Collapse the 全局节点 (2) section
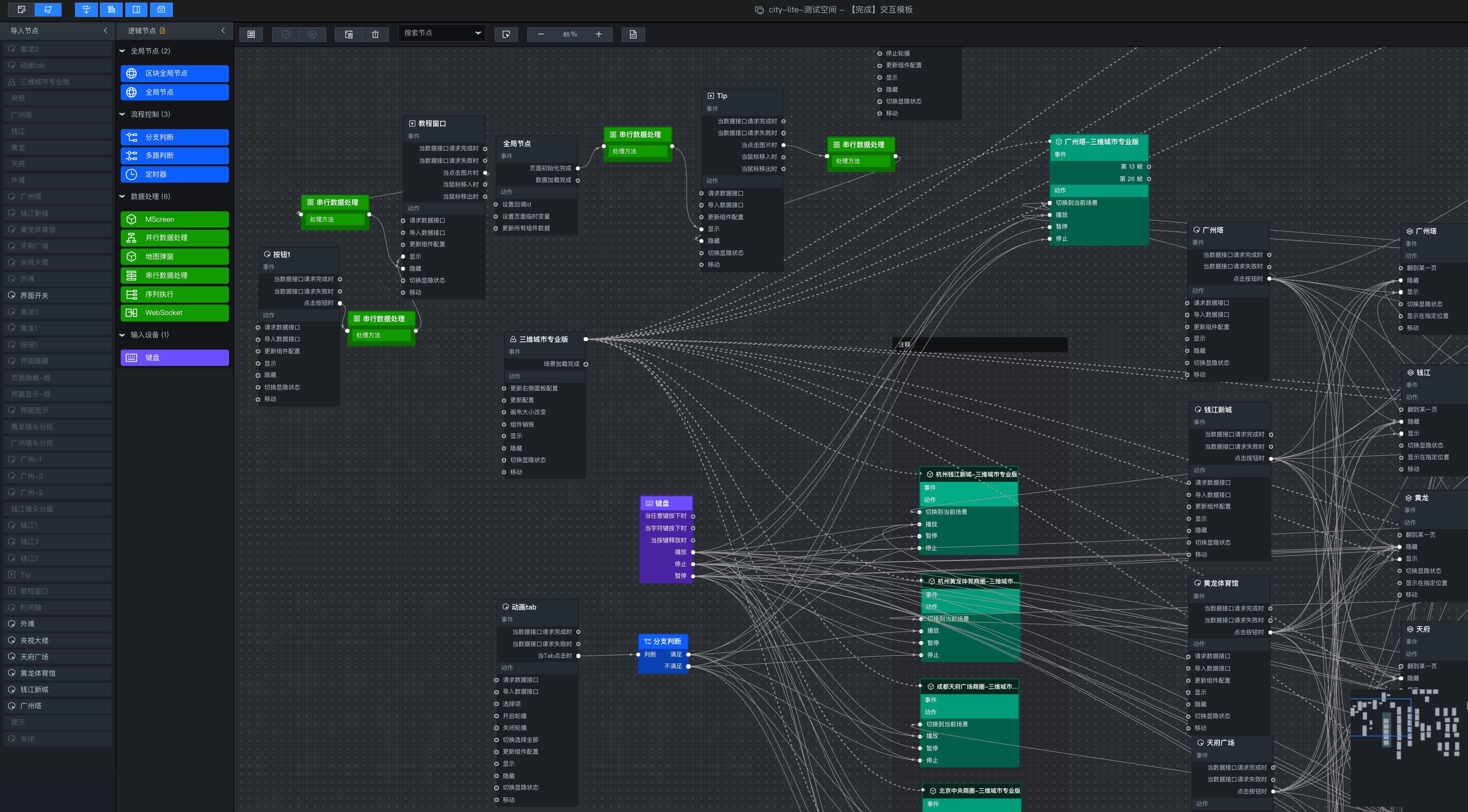The image size is (1468, 812). [x=122, y=51]
